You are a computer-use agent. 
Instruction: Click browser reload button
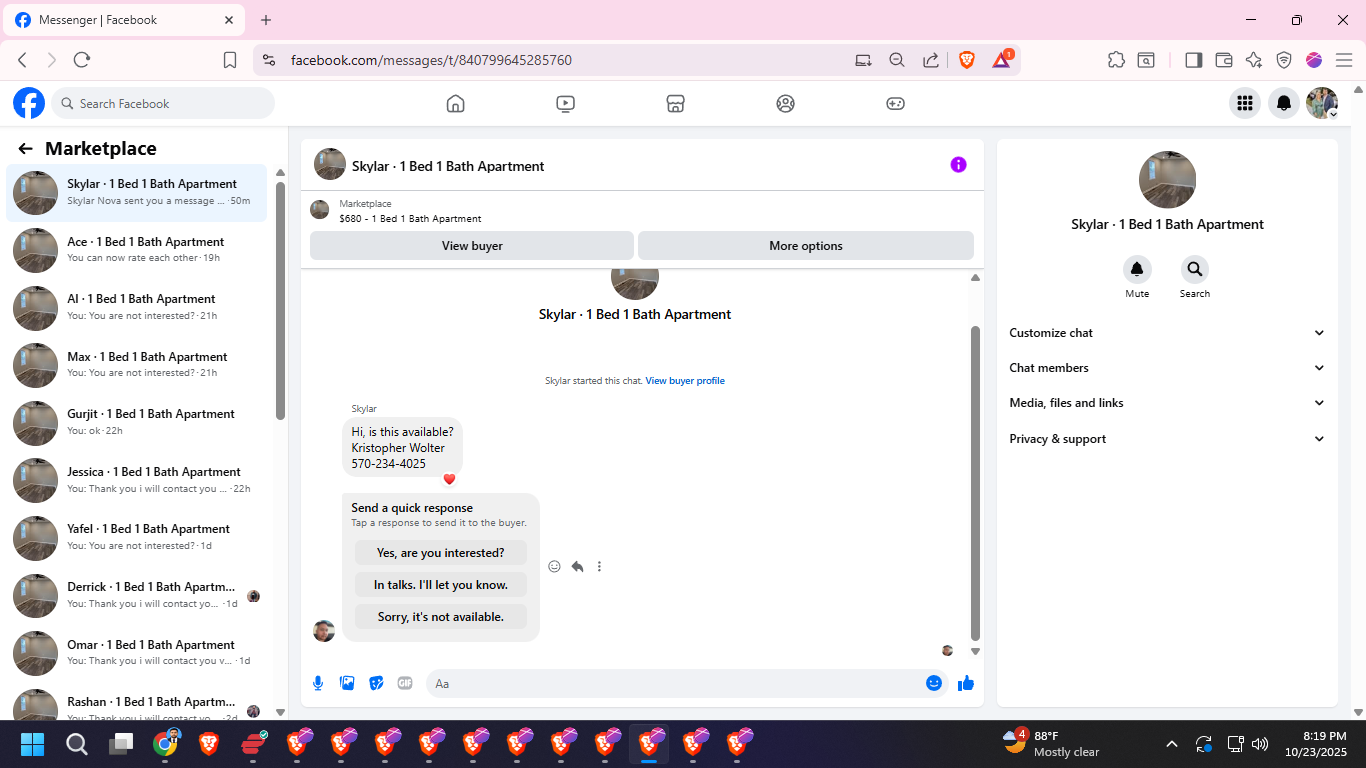(x=82, y=60)
